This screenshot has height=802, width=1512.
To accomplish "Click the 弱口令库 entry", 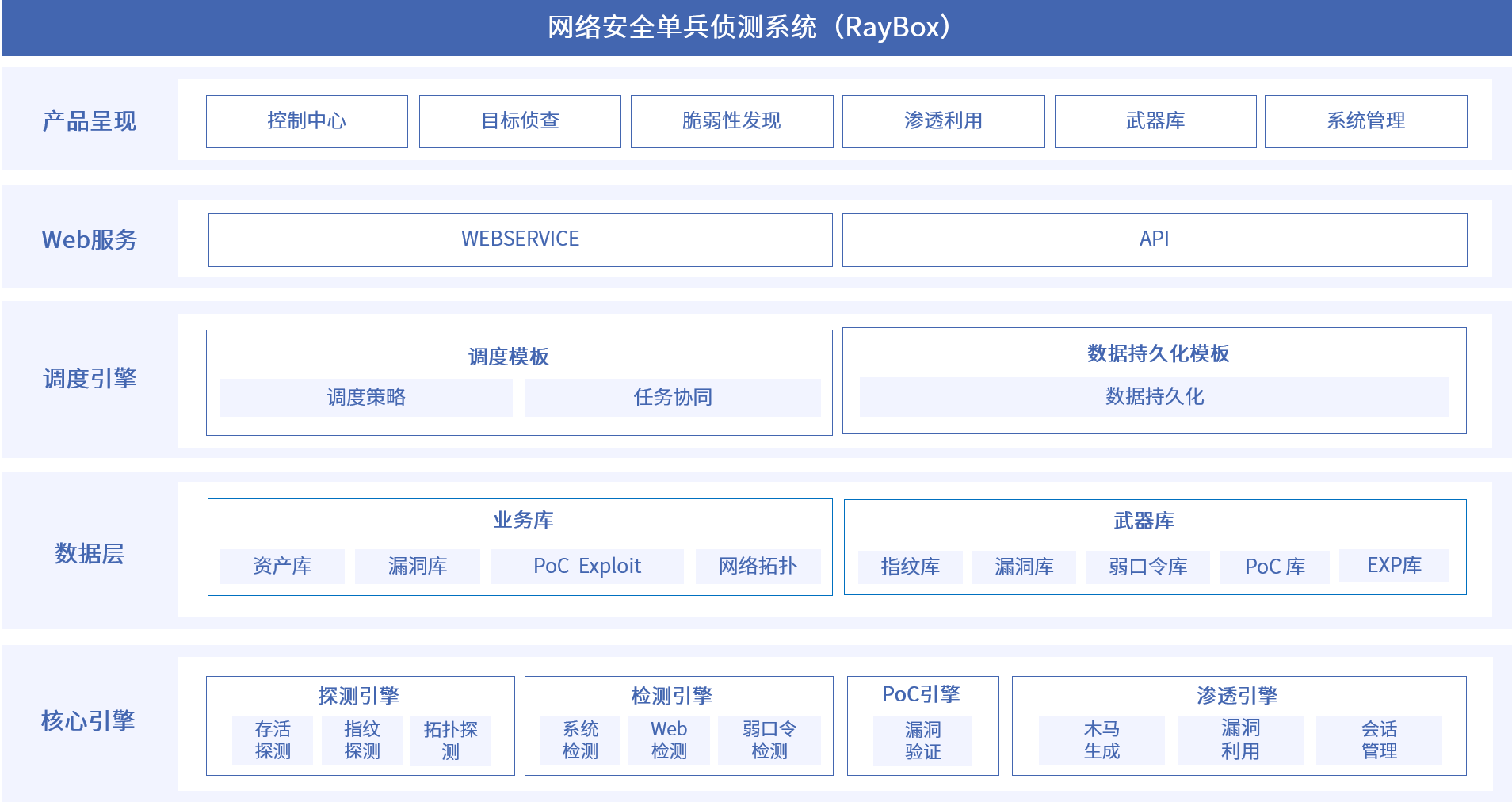I will pos(1147,566).
